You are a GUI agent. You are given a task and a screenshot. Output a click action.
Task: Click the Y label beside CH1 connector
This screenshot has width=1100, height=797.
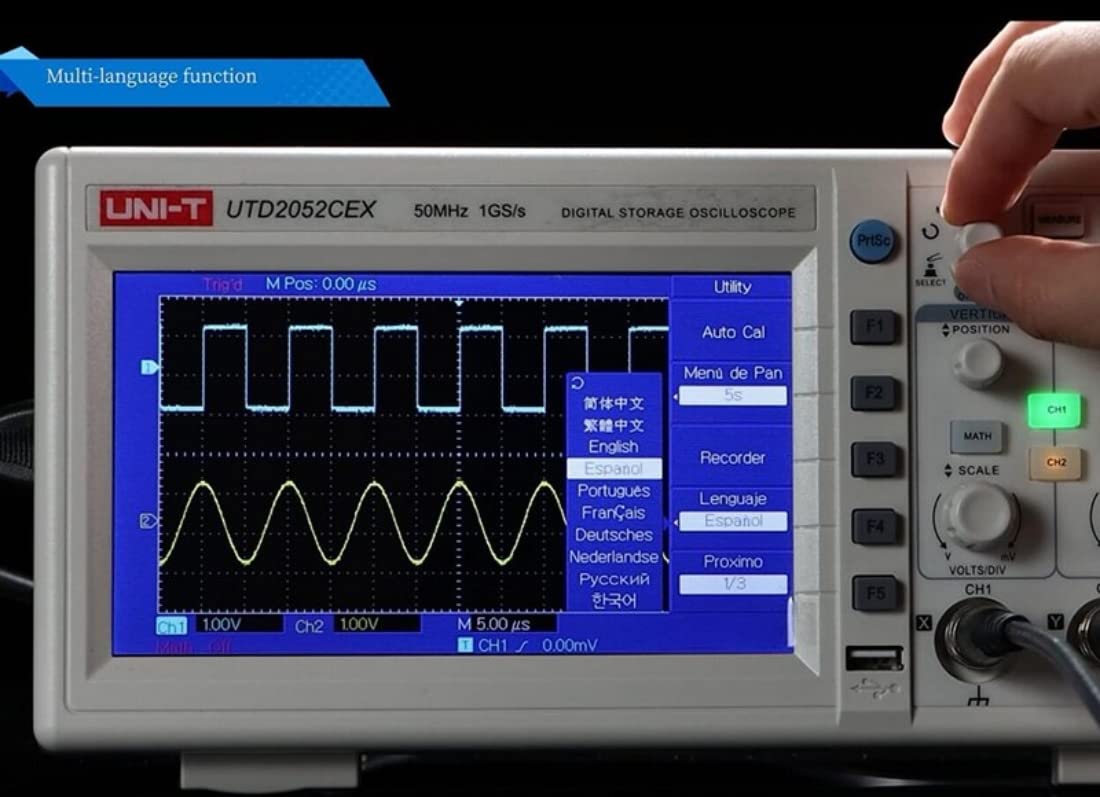tap(1055, 622)
